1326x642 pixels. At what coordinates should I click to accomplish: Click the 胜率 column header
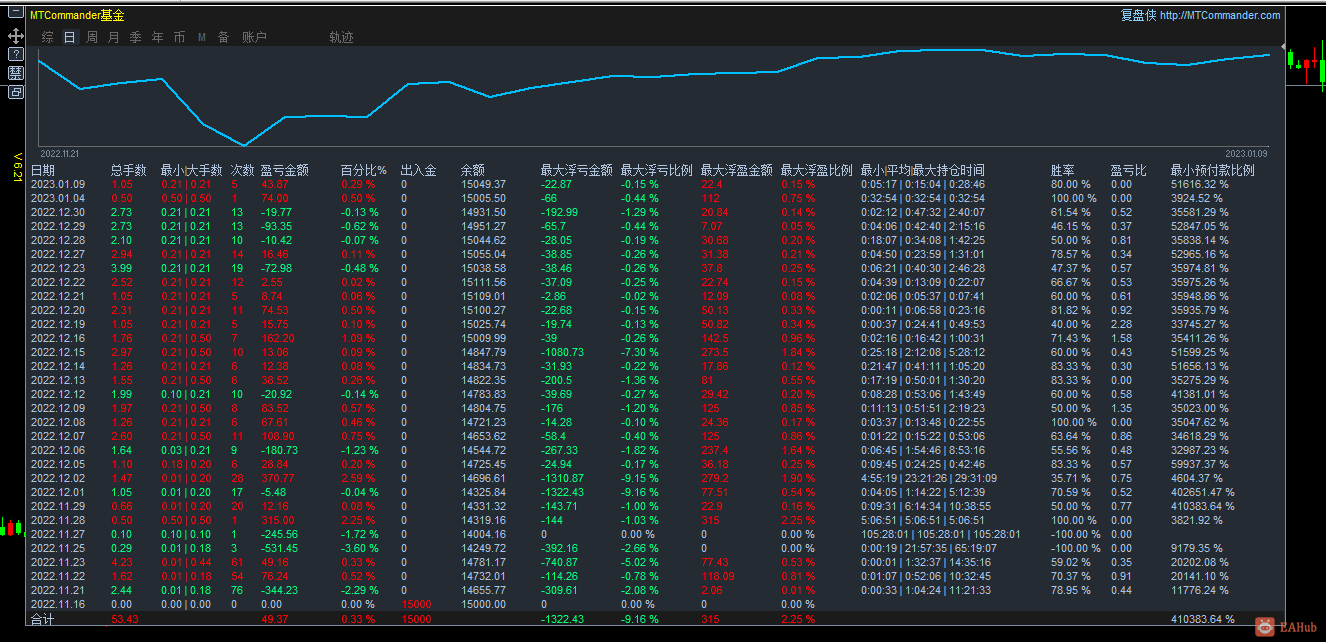point(1062,170)
